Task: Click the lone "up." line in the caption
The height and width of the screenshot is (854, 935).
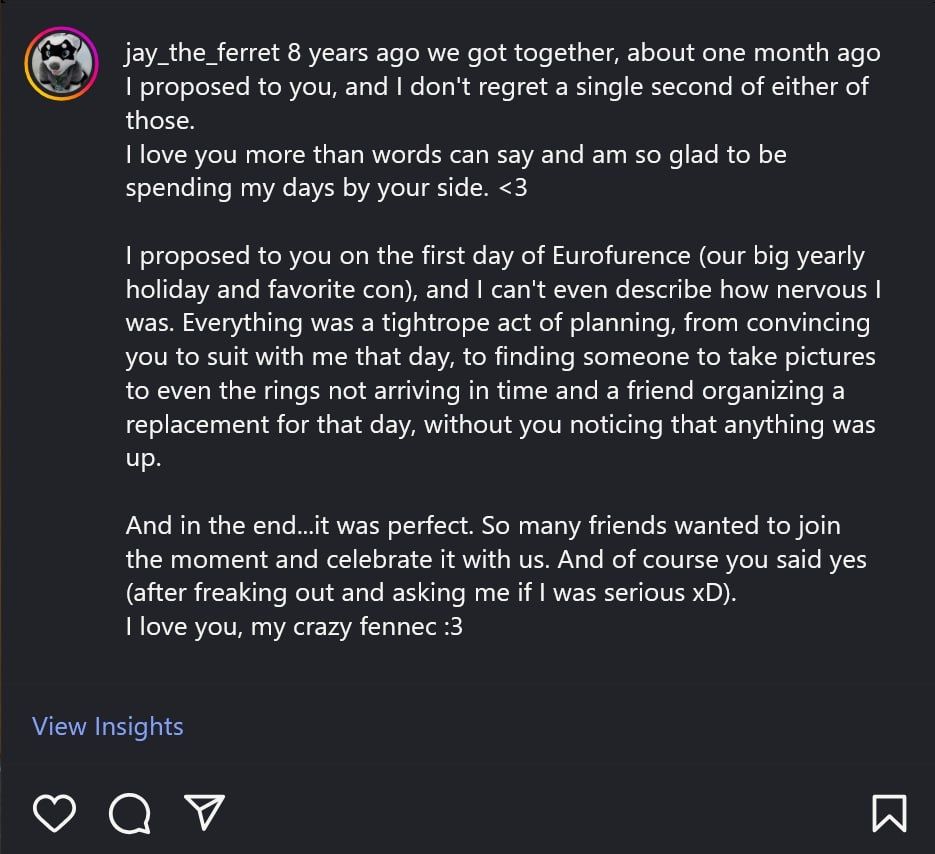Action: [x=142, y=459]
